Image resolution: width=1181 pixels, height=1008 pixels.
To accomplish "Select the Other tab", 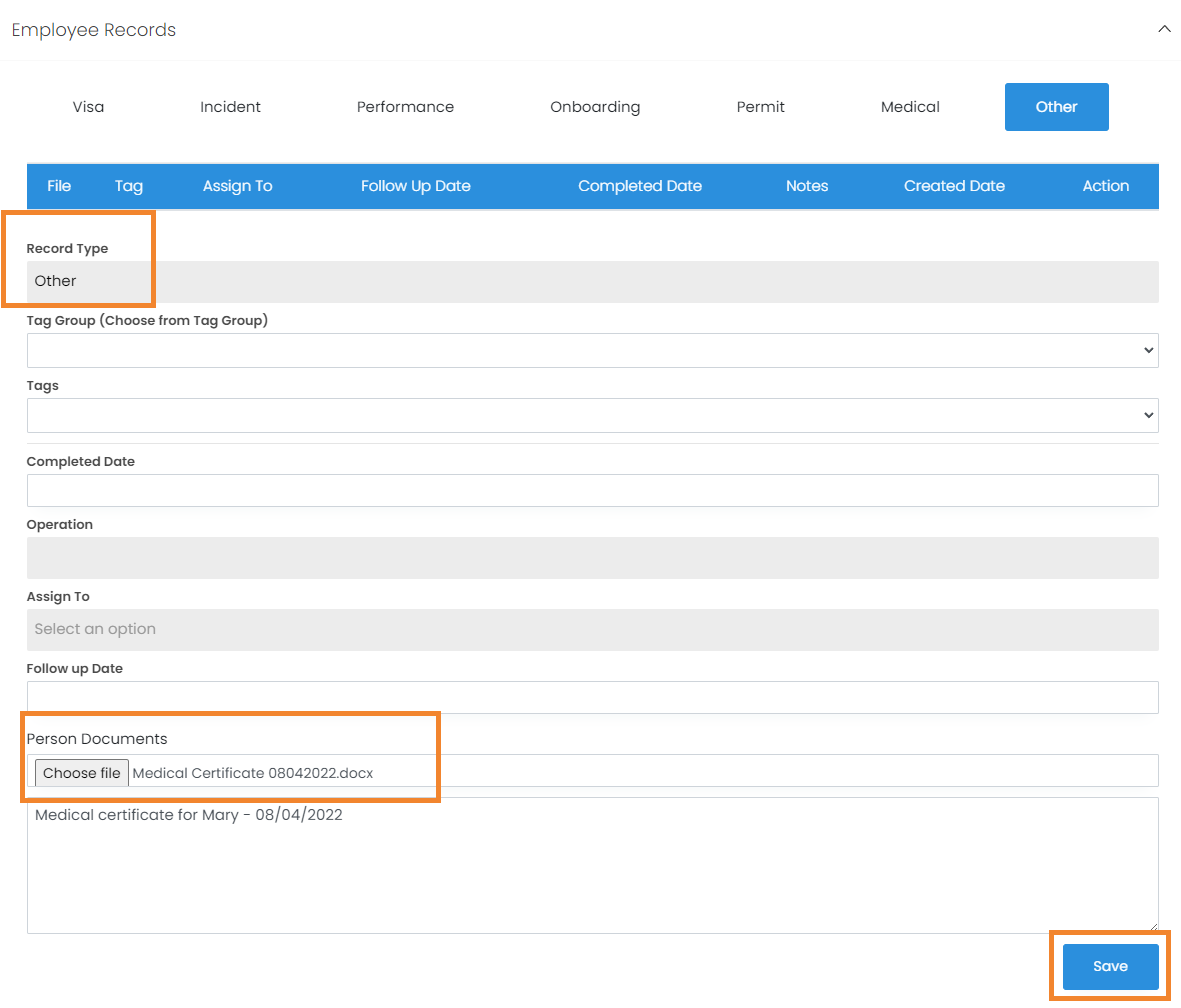I will point(1056,107).
